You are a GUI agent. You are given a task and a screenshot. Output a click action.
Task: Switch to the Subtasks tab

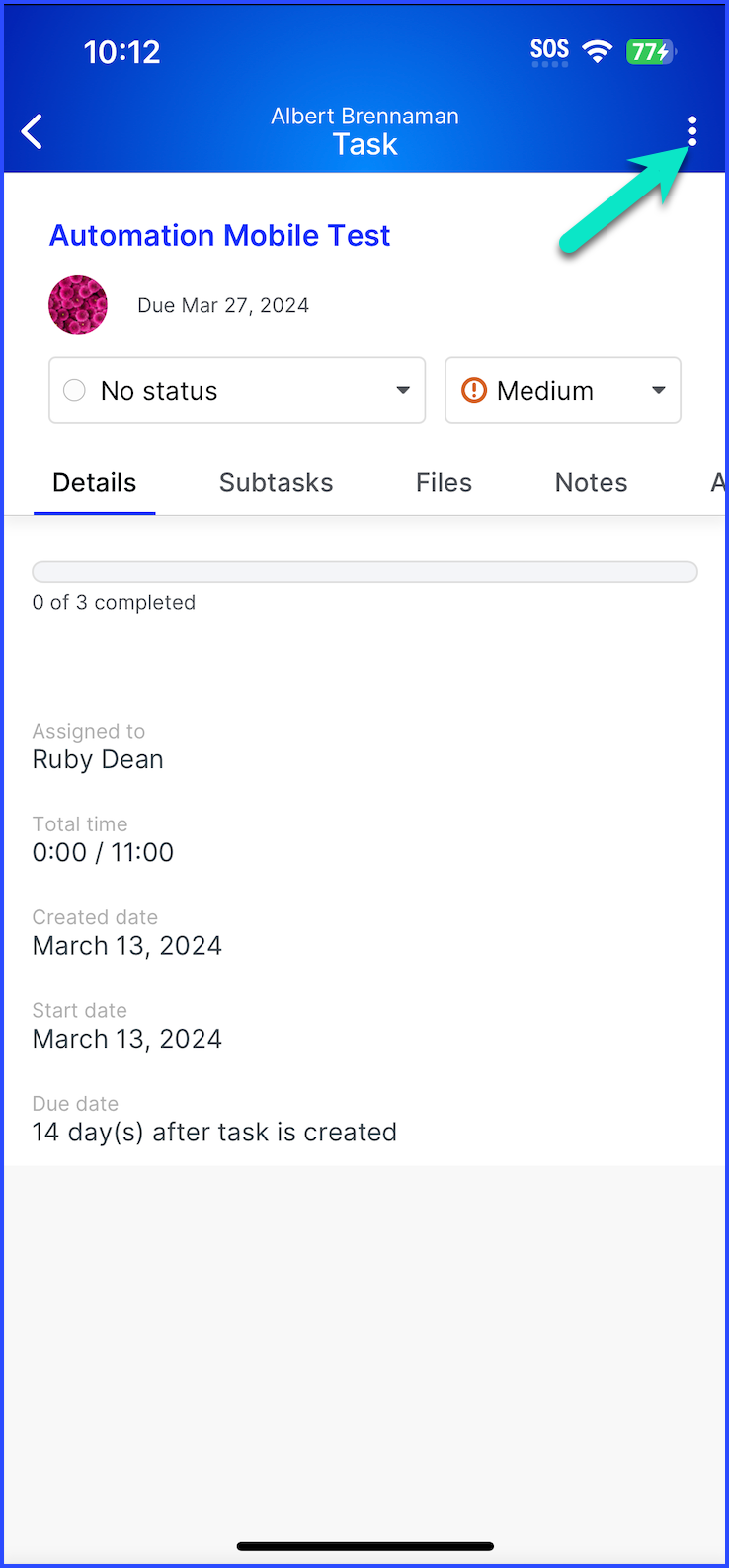coord(276,483)
